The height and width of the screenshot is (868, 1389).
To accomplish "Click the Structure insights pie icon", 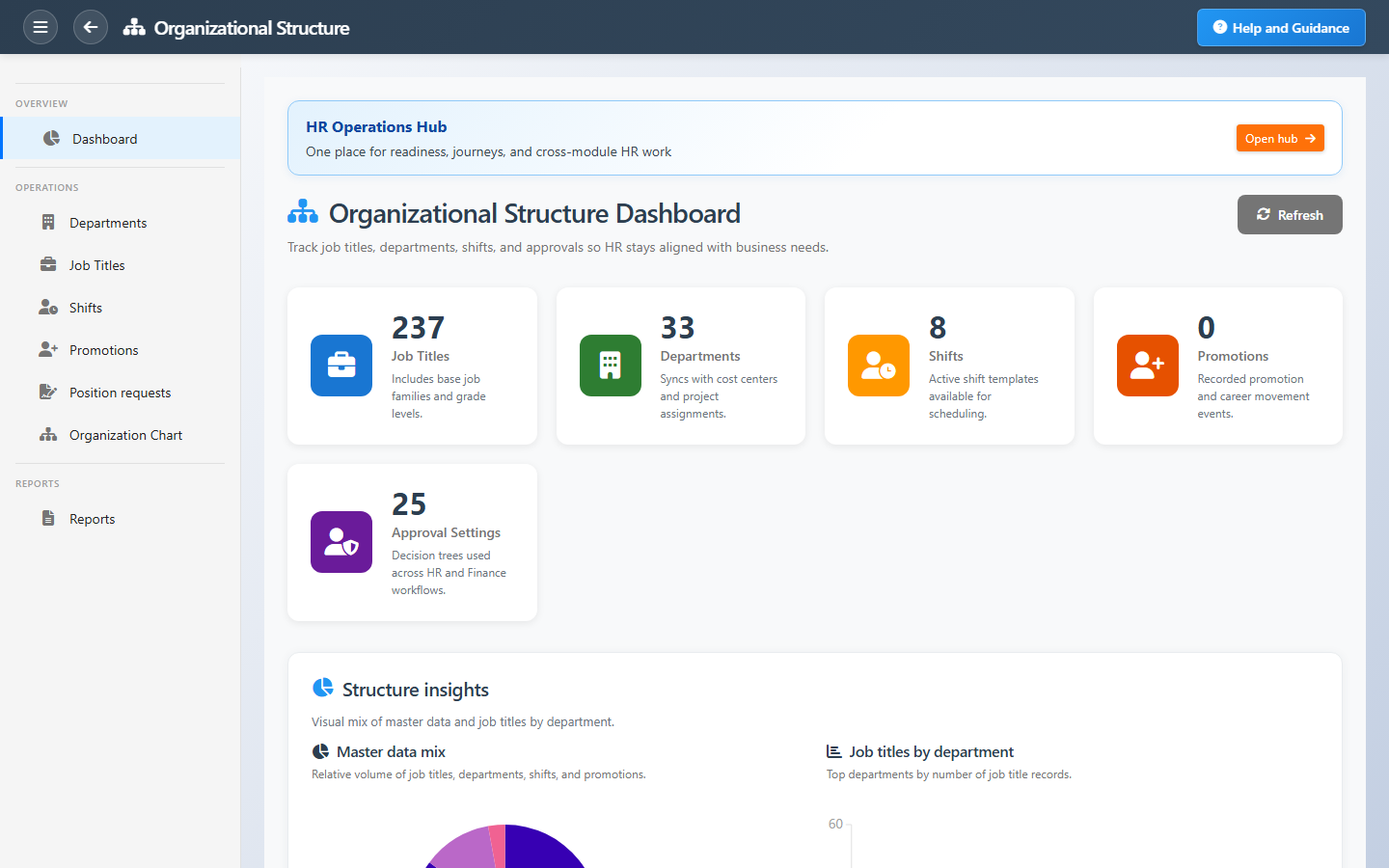I will click(x=322, y=688).
